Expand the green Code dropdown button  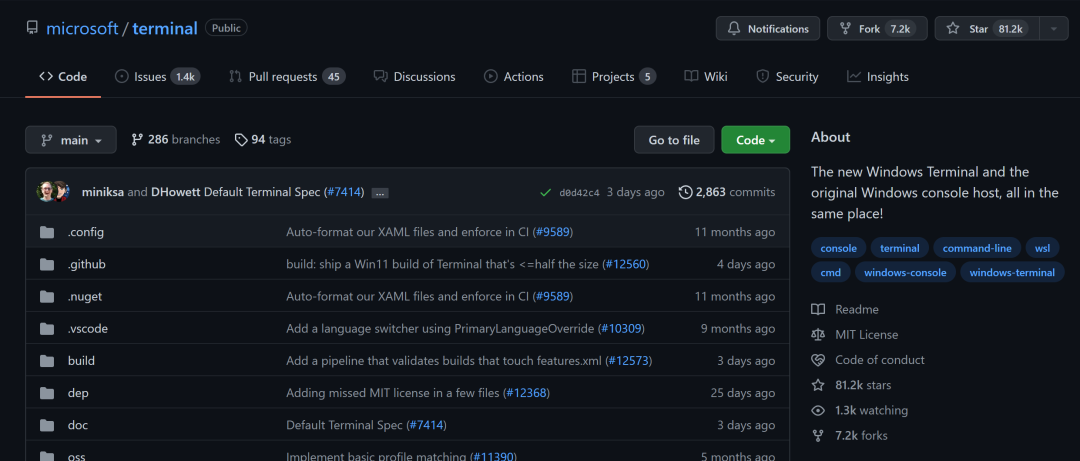click(756, 140)
